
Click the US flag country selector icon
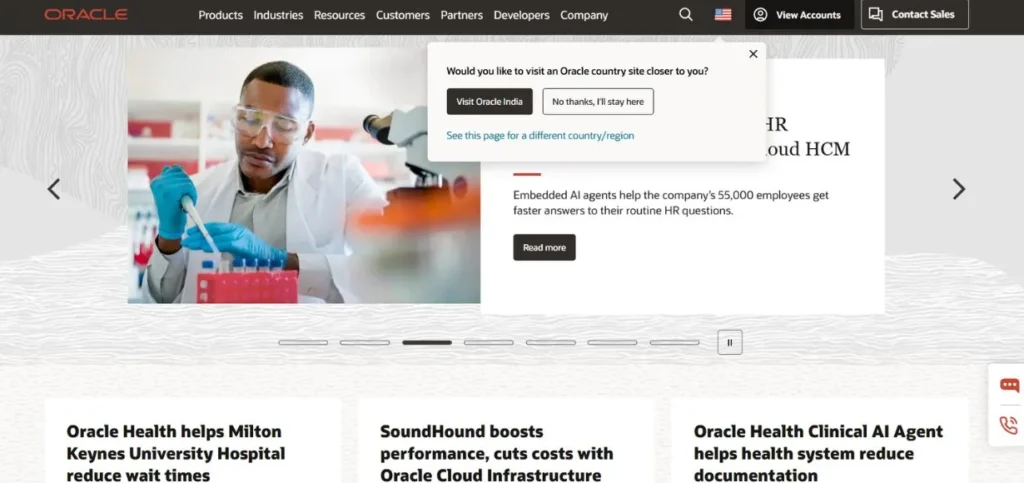(723, 14)
